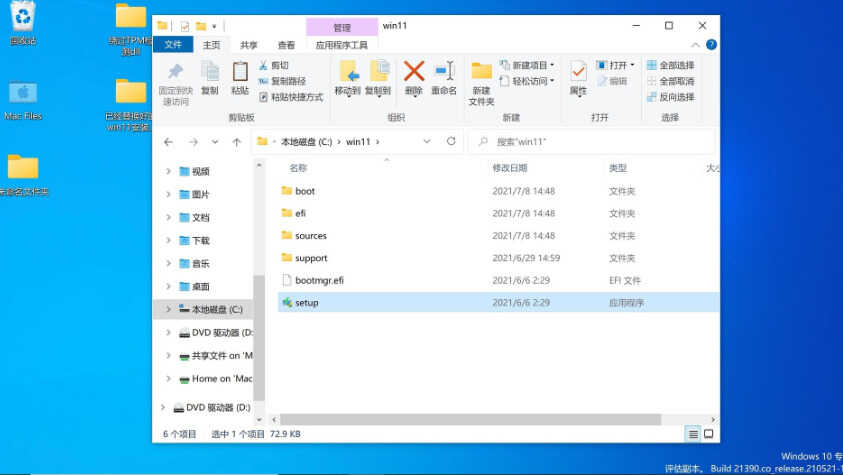
Task: Click the Rename icon
Action: point(445,71)
